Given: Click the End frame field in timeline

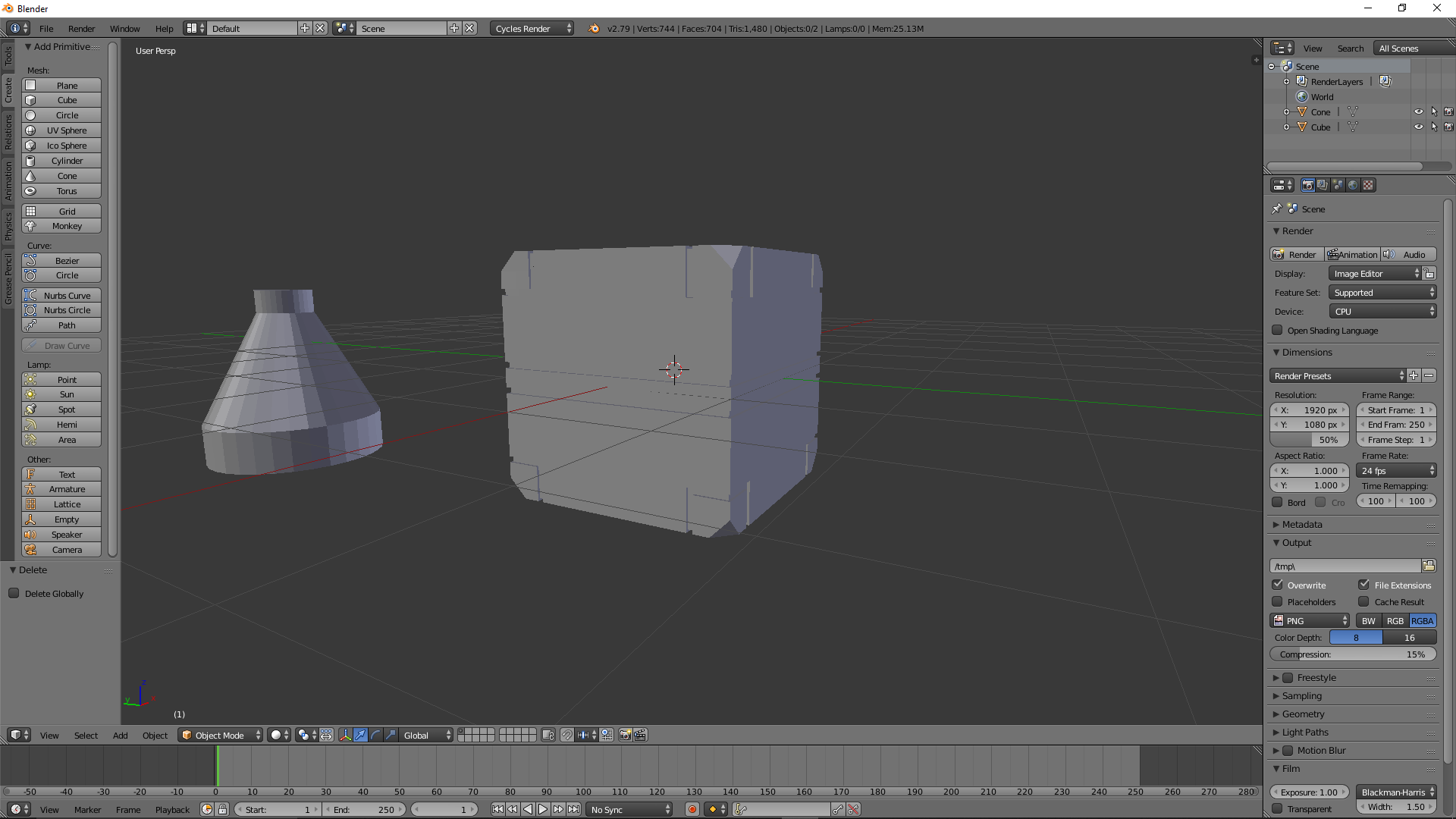Looking at the screenshot, I should (365, 809).
